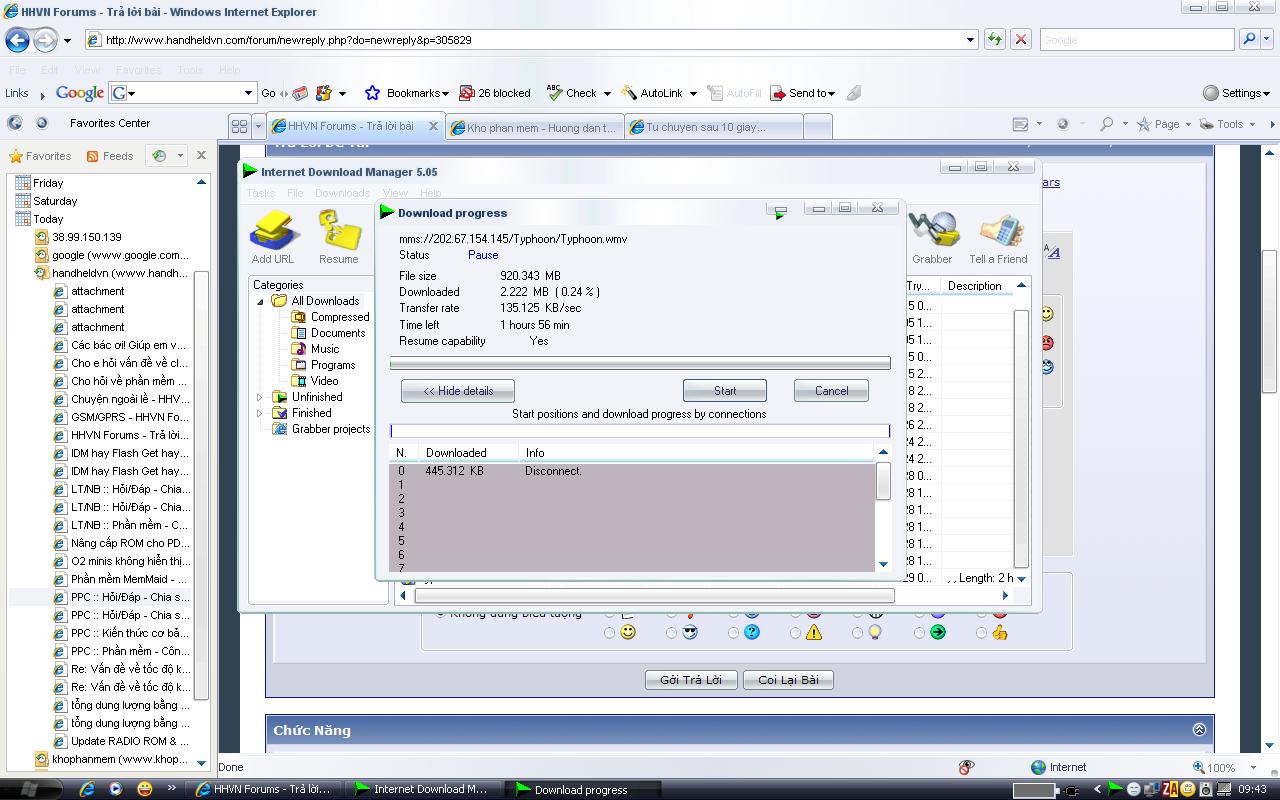The image size is (1280, 800).
Task: Click the download progress bar
Action: point(639,364)
